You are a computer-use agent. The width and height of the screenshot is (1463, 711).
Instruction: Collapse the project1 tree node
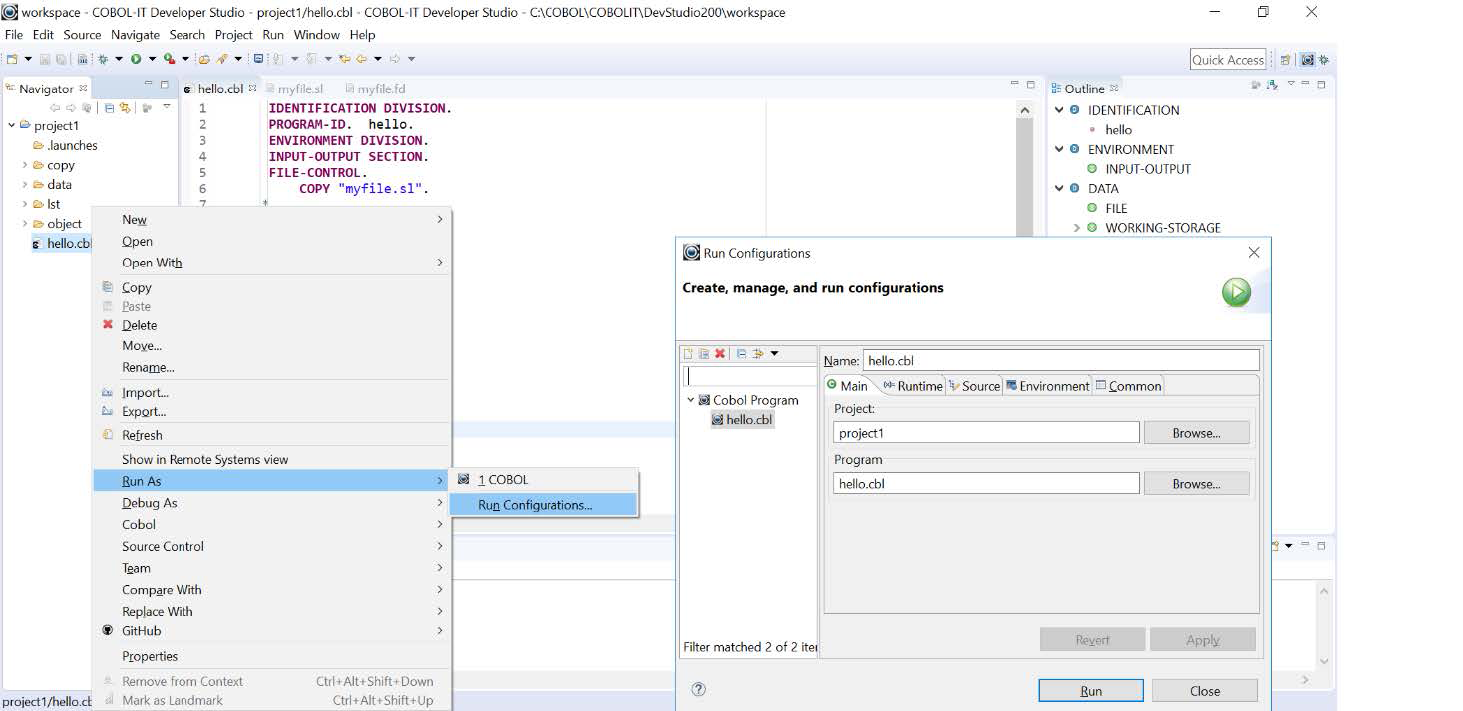[x=10, y=126]
